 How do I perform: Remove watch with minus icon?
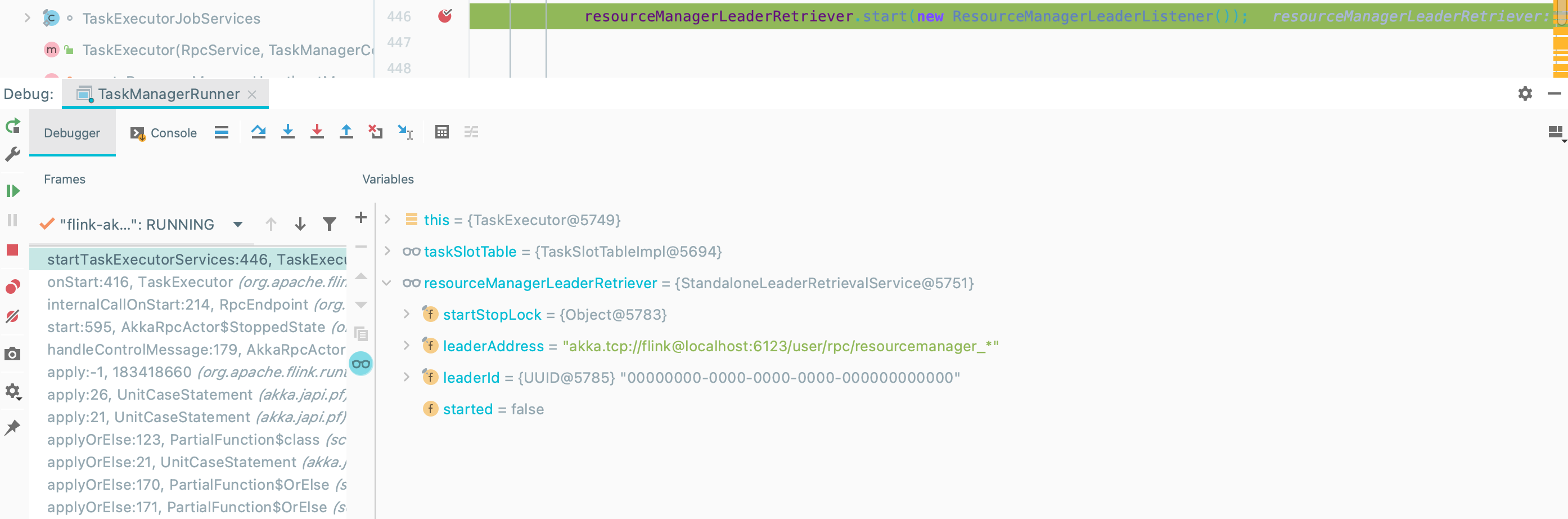(x=361, y=247)
